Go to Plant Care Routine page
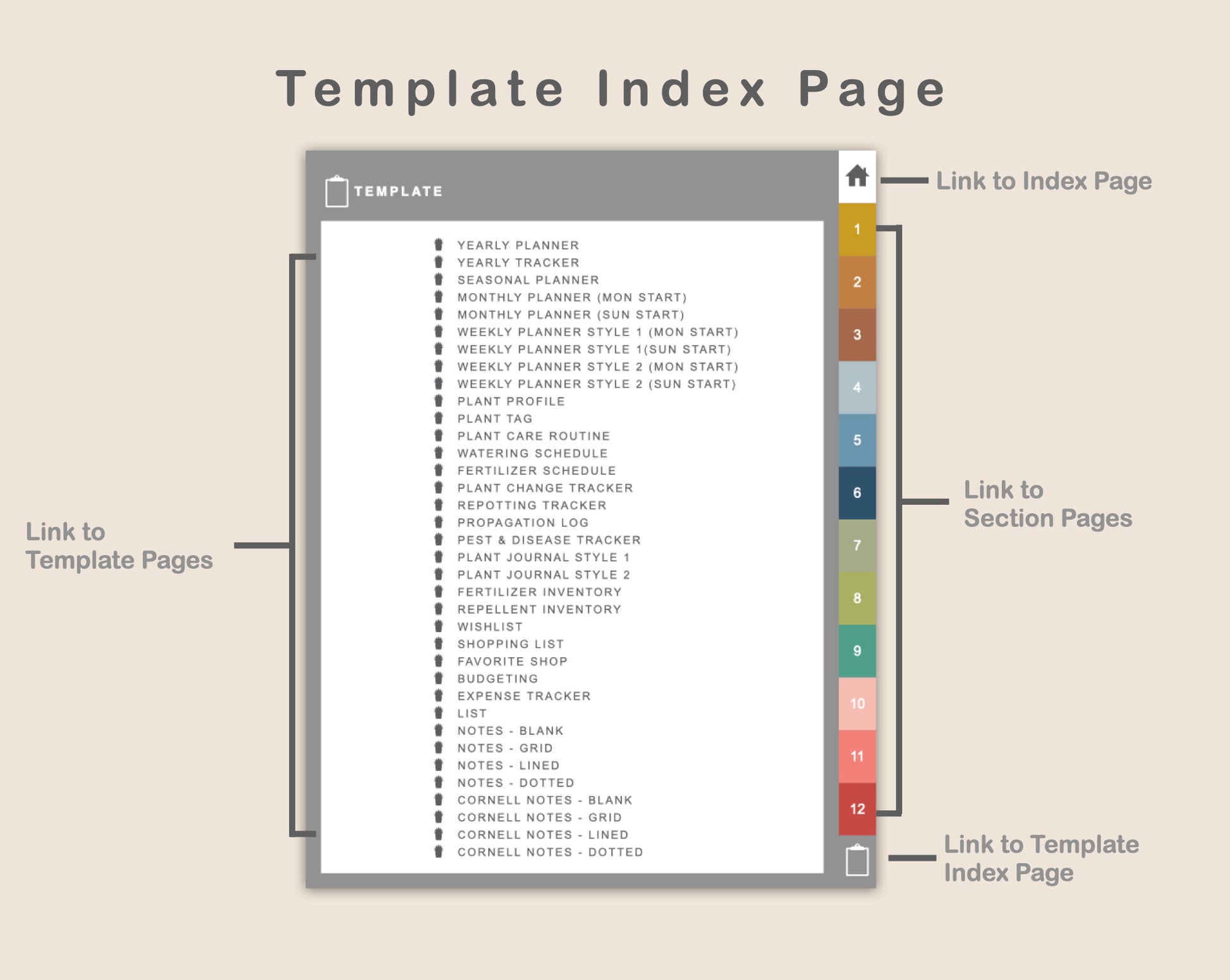 click(533, 436)
